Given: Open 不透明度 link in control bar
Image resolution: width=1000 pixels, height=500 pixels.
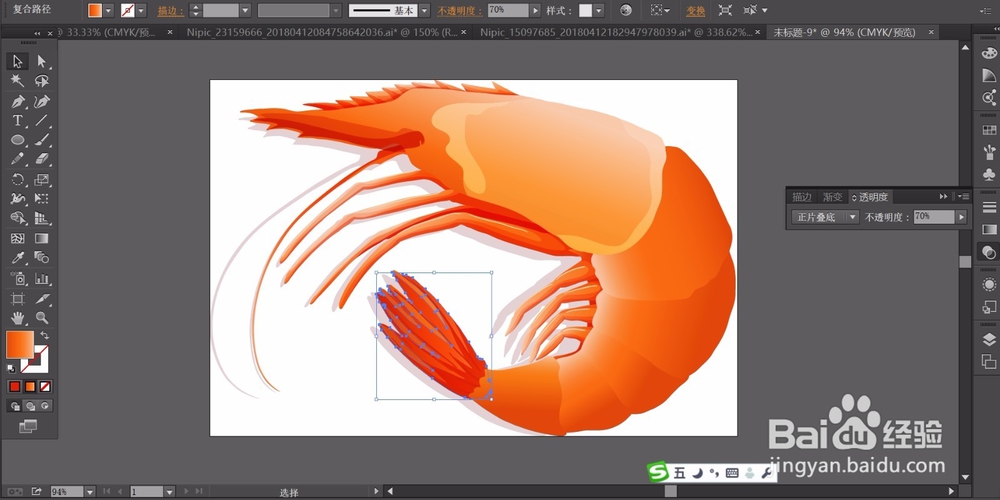Looking at the screenshot, I should (x=460, y=11).
